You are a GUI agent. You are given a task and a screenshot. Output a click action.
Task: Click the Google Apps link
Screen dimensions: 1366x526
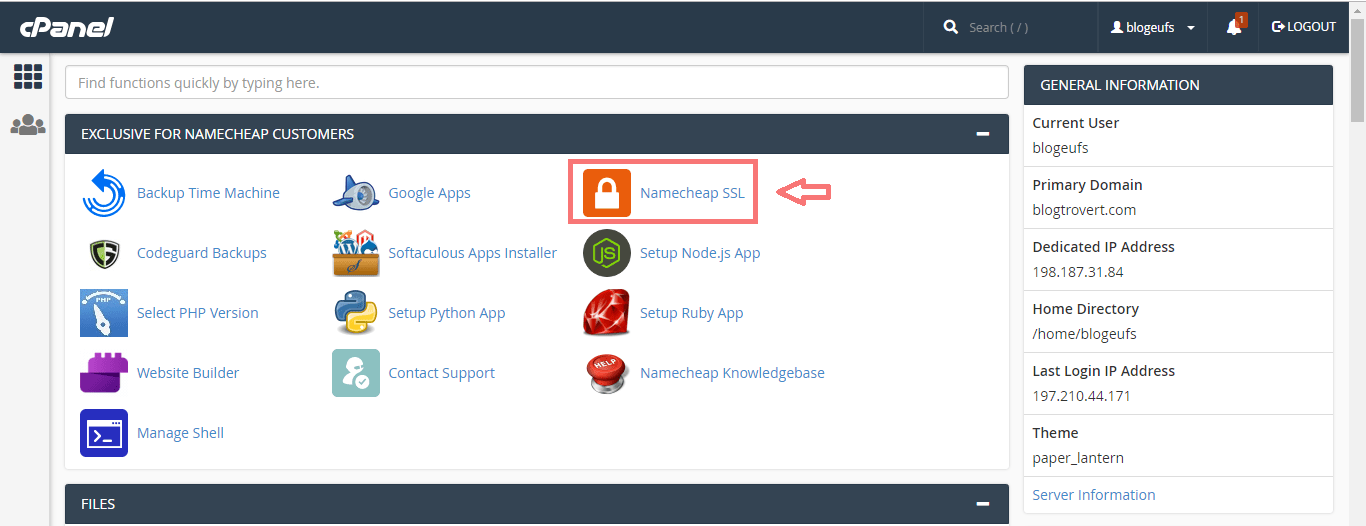tap(429, 193)
